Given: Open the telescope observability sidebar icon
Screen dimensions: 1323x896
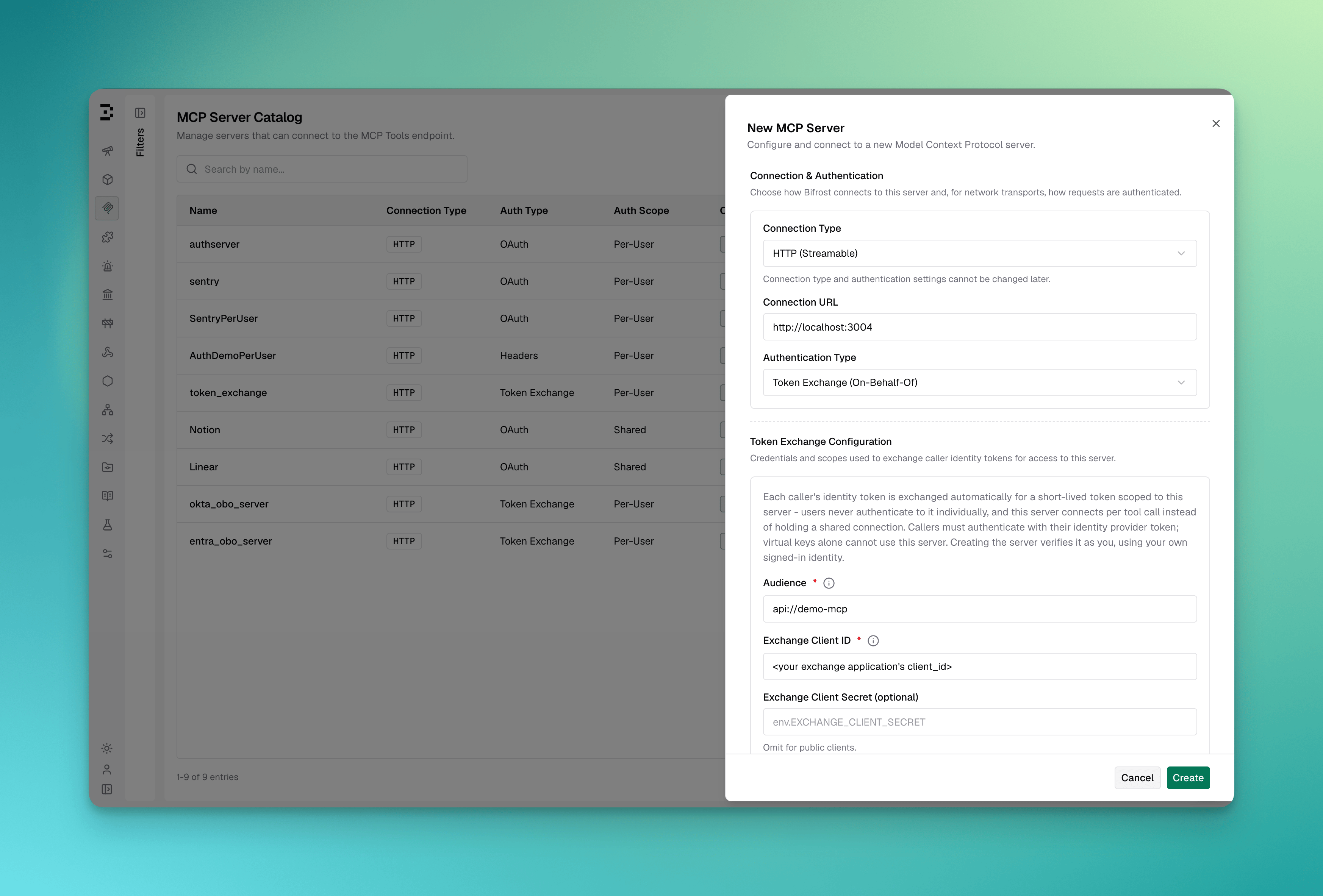Looking at the screenshot, I should click(108, 151).
